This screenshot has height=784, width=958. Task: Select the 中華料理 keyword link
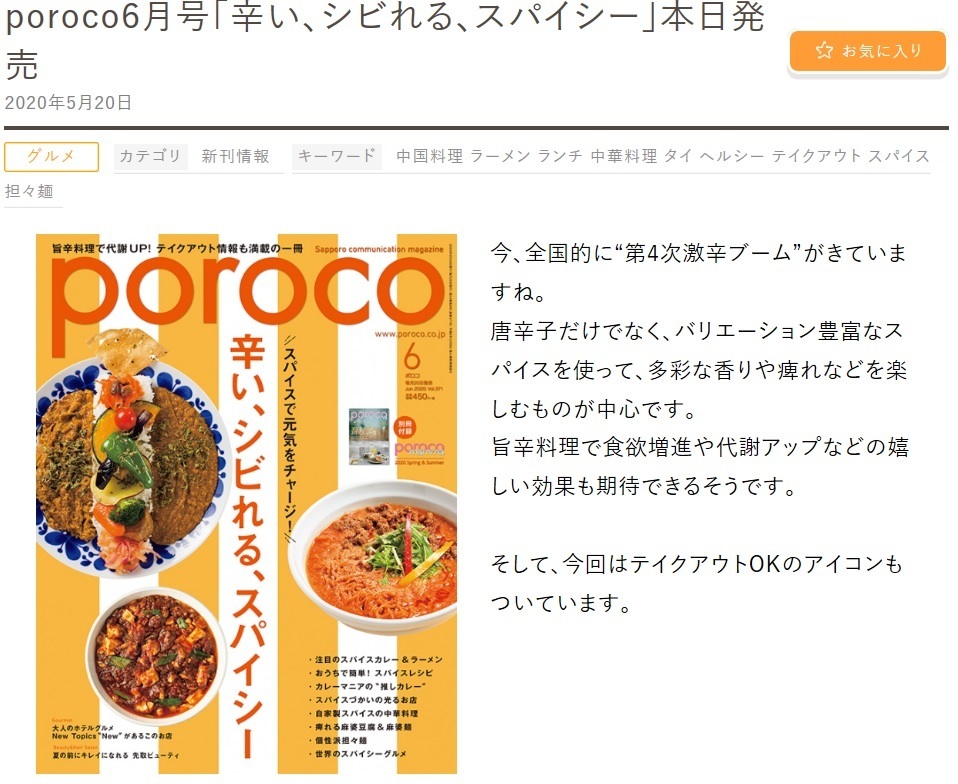(x=624, y=156)
